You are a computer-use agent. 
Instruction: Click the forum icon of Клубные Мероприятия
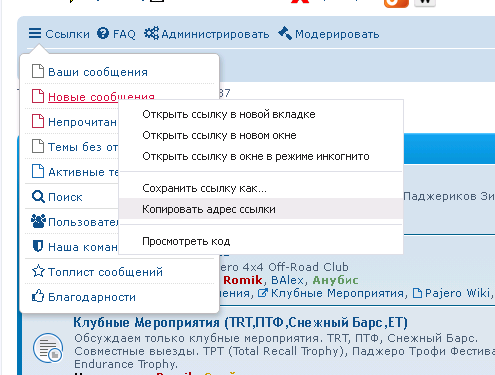(48, 348)
